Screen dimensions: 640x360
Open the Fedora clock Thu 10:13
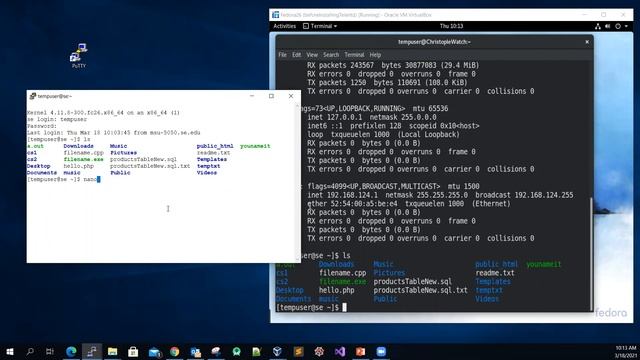coord(451,26)
